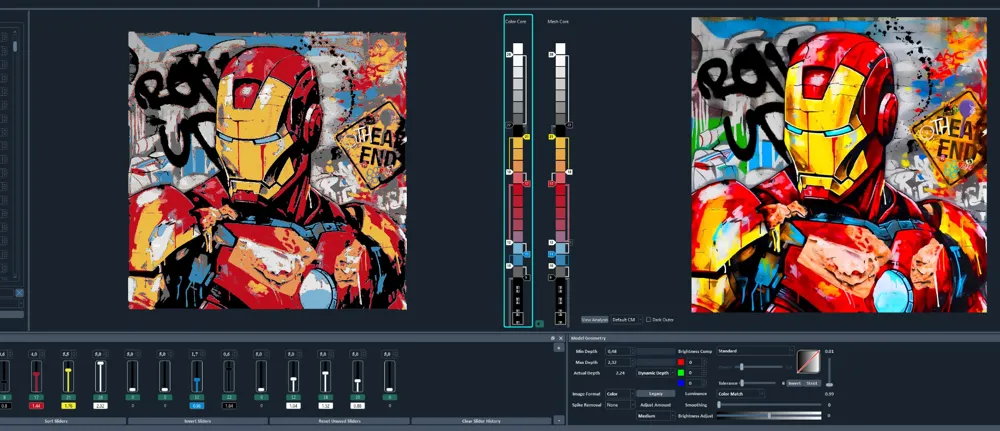This screenshot has height=431, width=1000.
Task: Click the blue slider value box 0.96
Action: 197,405
